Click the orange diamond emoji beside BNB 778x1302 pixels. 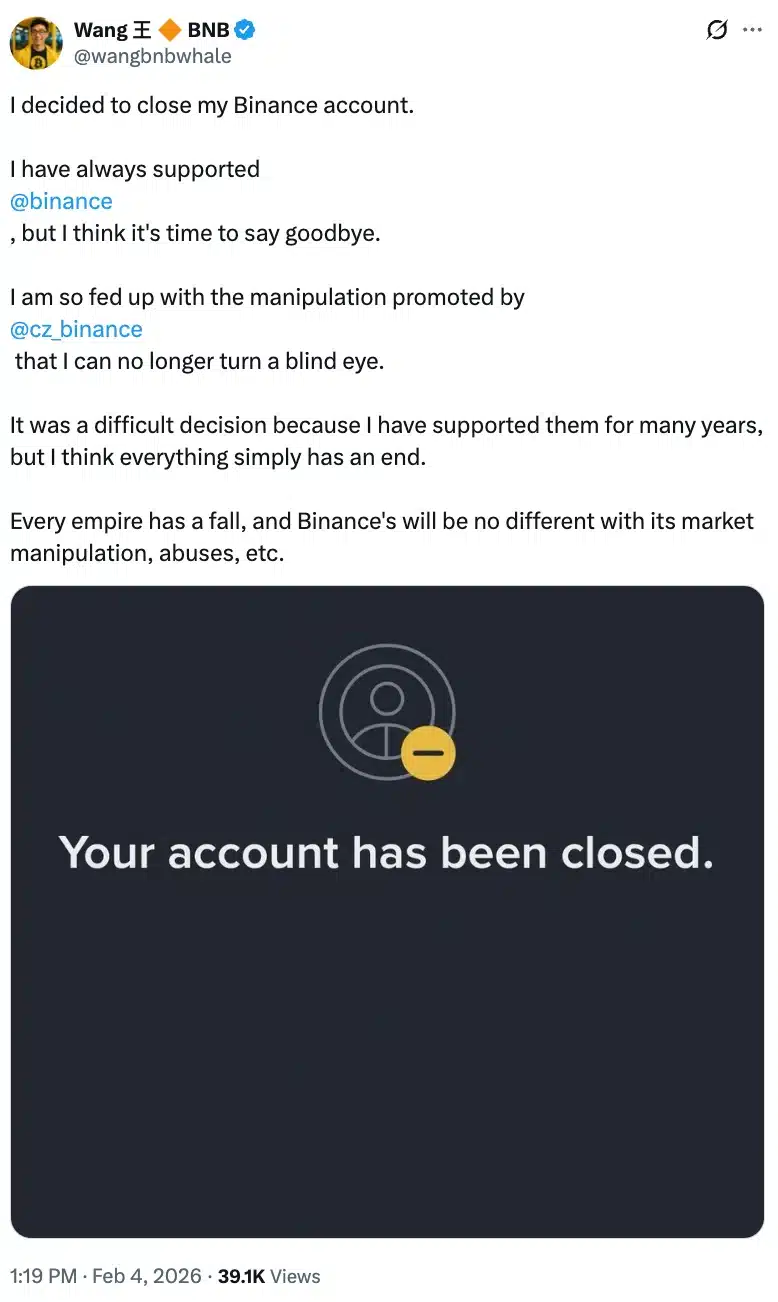click(169, 30)
